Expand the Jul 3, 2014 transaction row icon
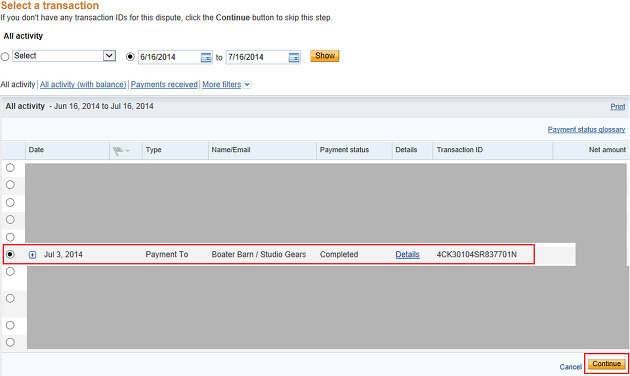630x376 pixels. coord(33,255)
